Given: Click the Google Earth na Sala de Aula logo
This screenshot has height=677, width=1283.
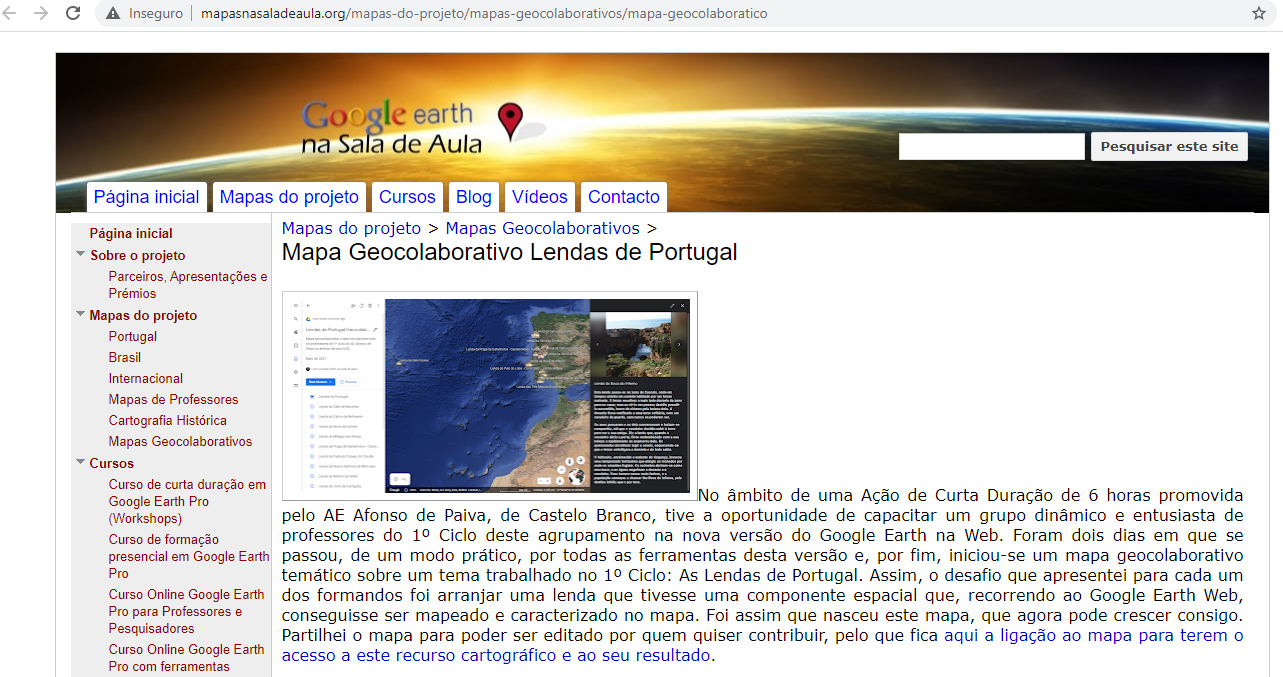Looking at the screenshot, I should click(424, 128).
